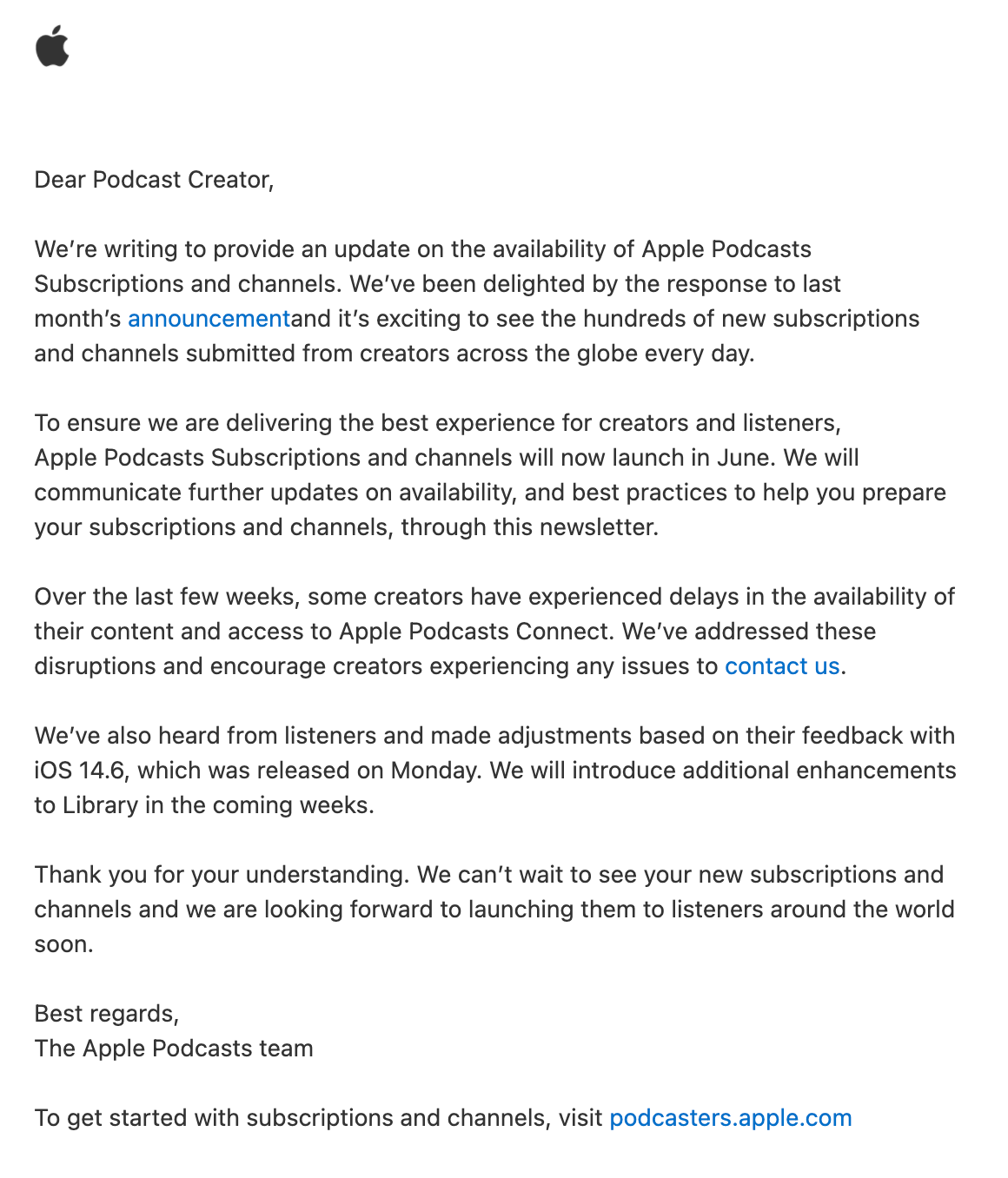Screen dimensions: 1008x1178
Task: Click the Thank you for your understanding sentence
Action: [x=222, y=875]
